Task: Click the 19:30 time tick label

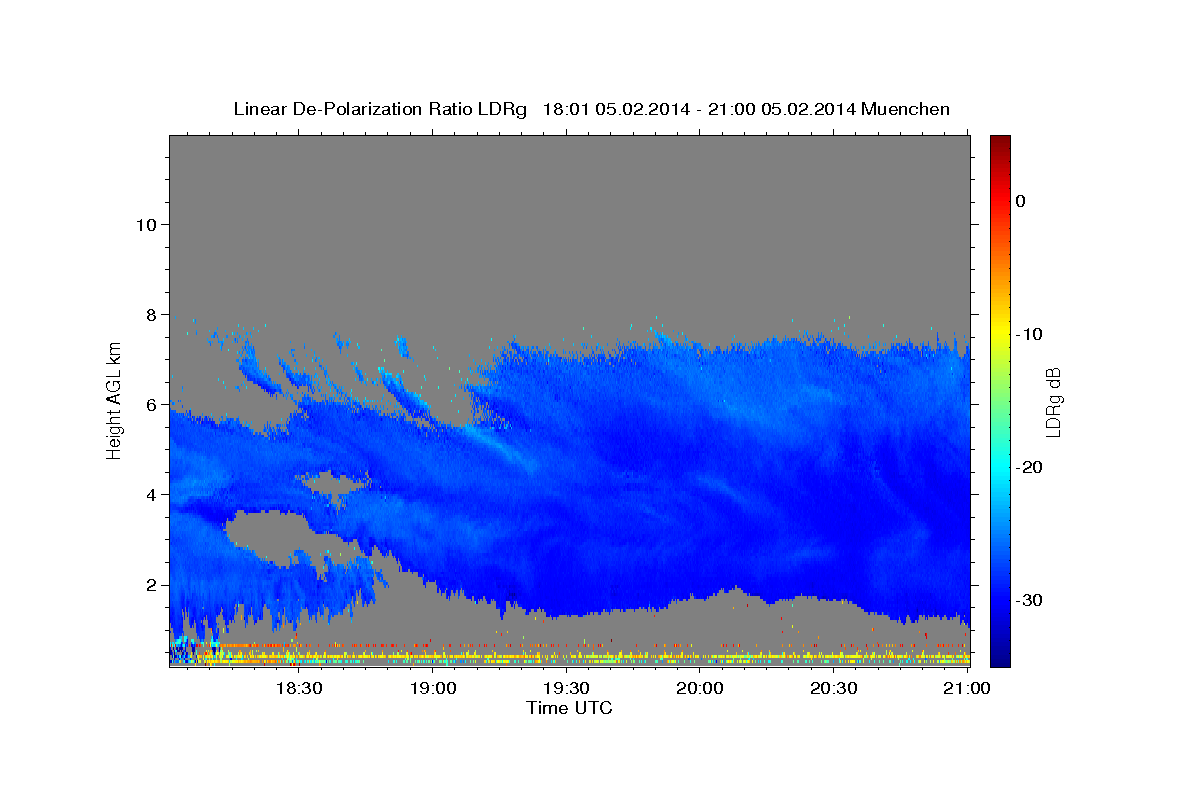Action: click(x=566, y=689)
